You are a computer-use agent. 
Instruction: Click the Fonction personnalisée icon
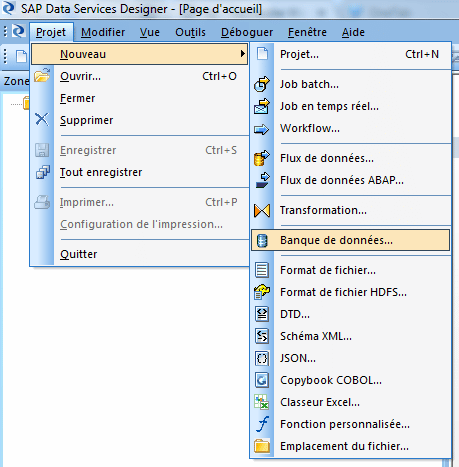[x=262, y=424]
